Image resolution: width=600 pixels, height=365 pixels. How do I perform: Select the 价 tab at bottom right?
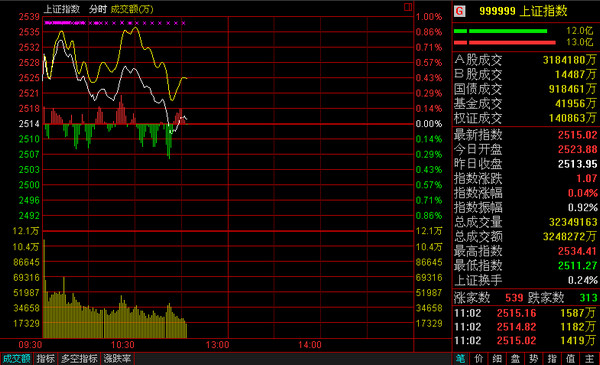tap(478, 358)
